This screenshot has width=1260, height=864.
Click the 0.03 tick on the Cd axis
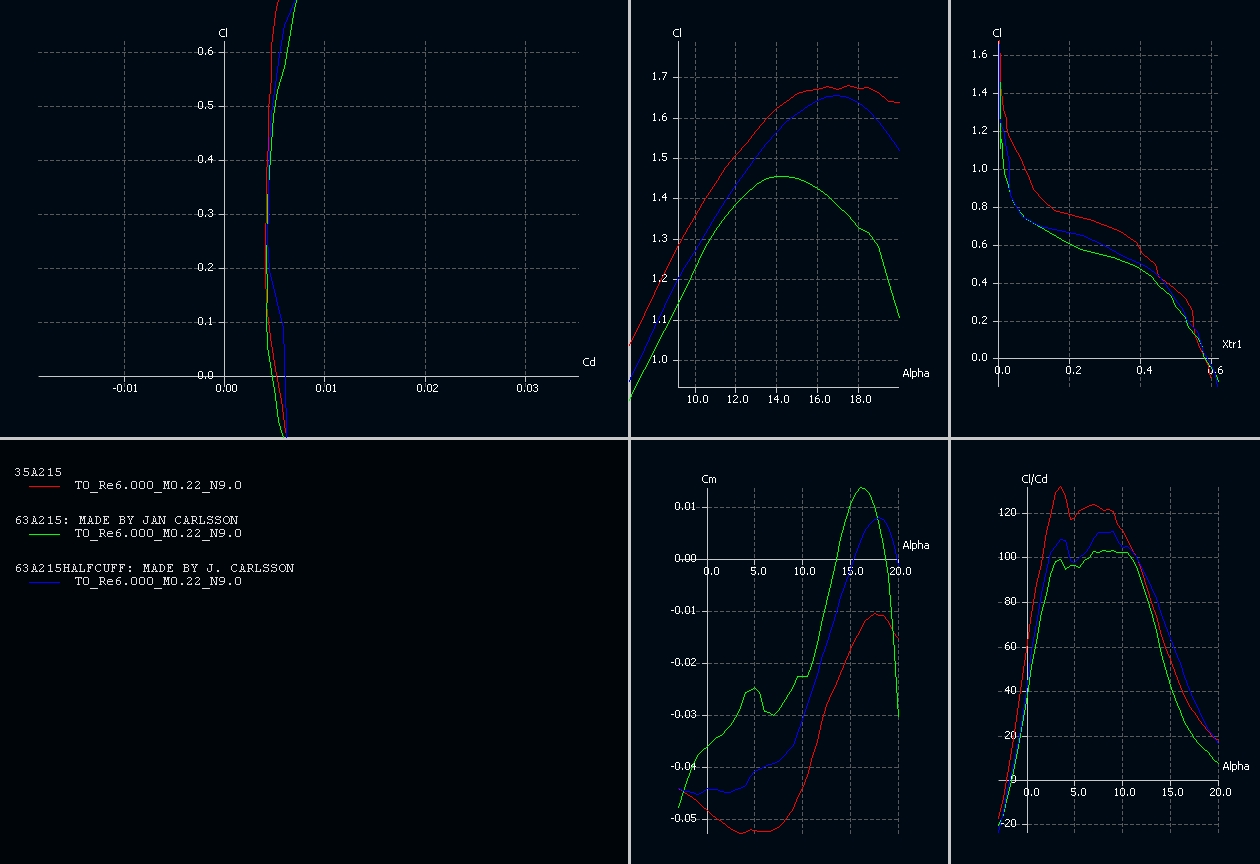527,388
